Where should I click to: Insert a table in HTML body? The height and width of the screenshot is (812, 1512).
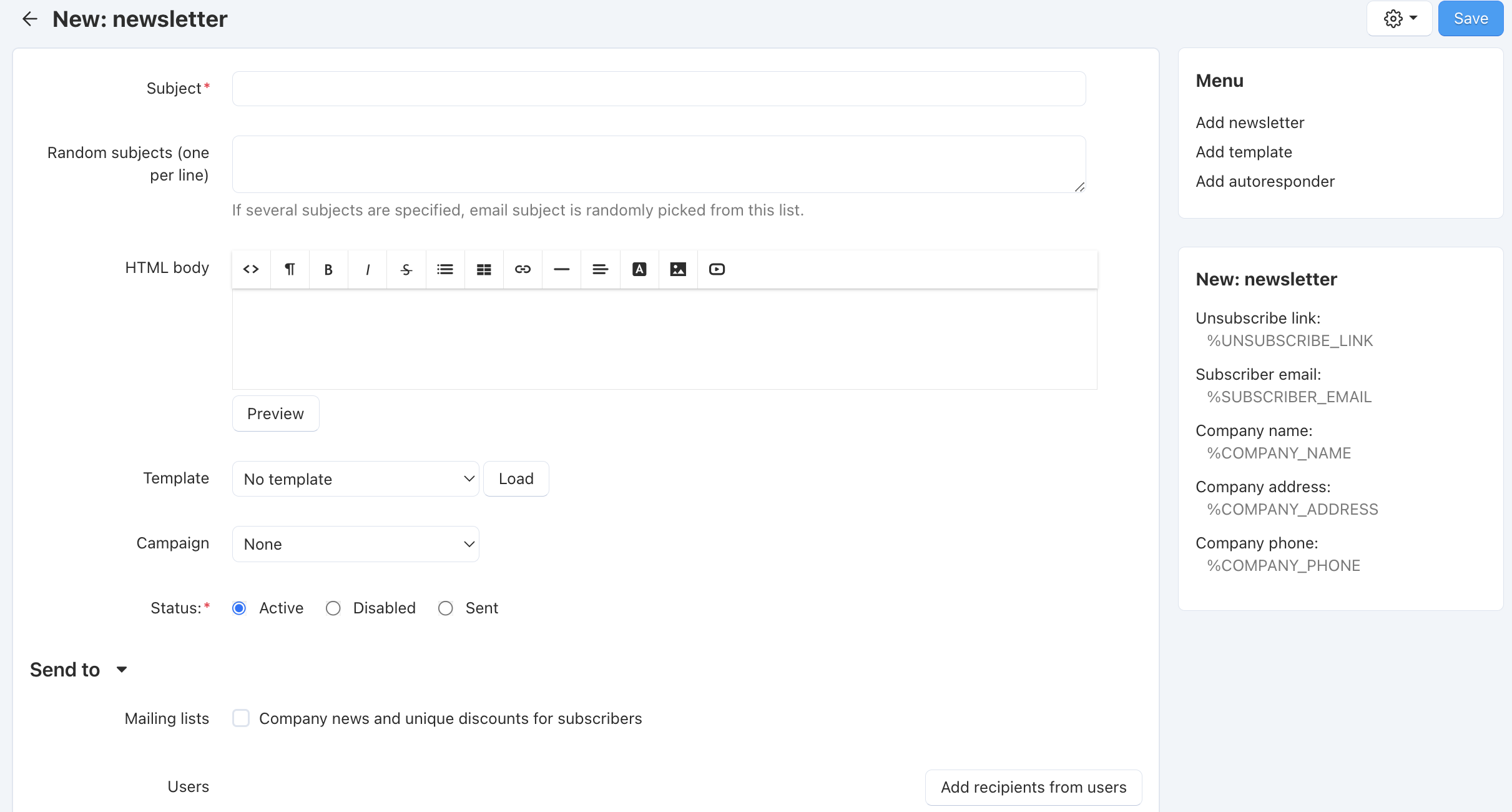[x=484, y=269]
